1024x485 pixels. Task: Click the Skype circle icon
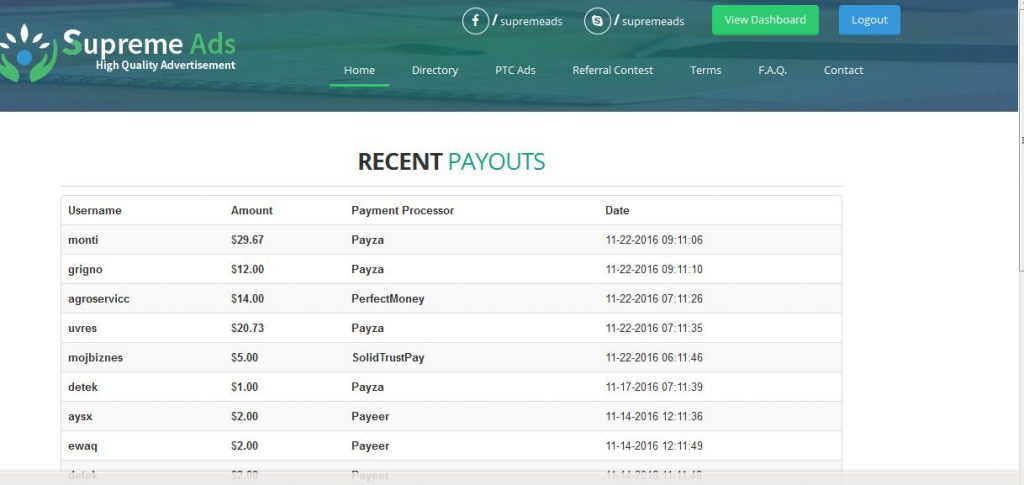coord(597,21)
